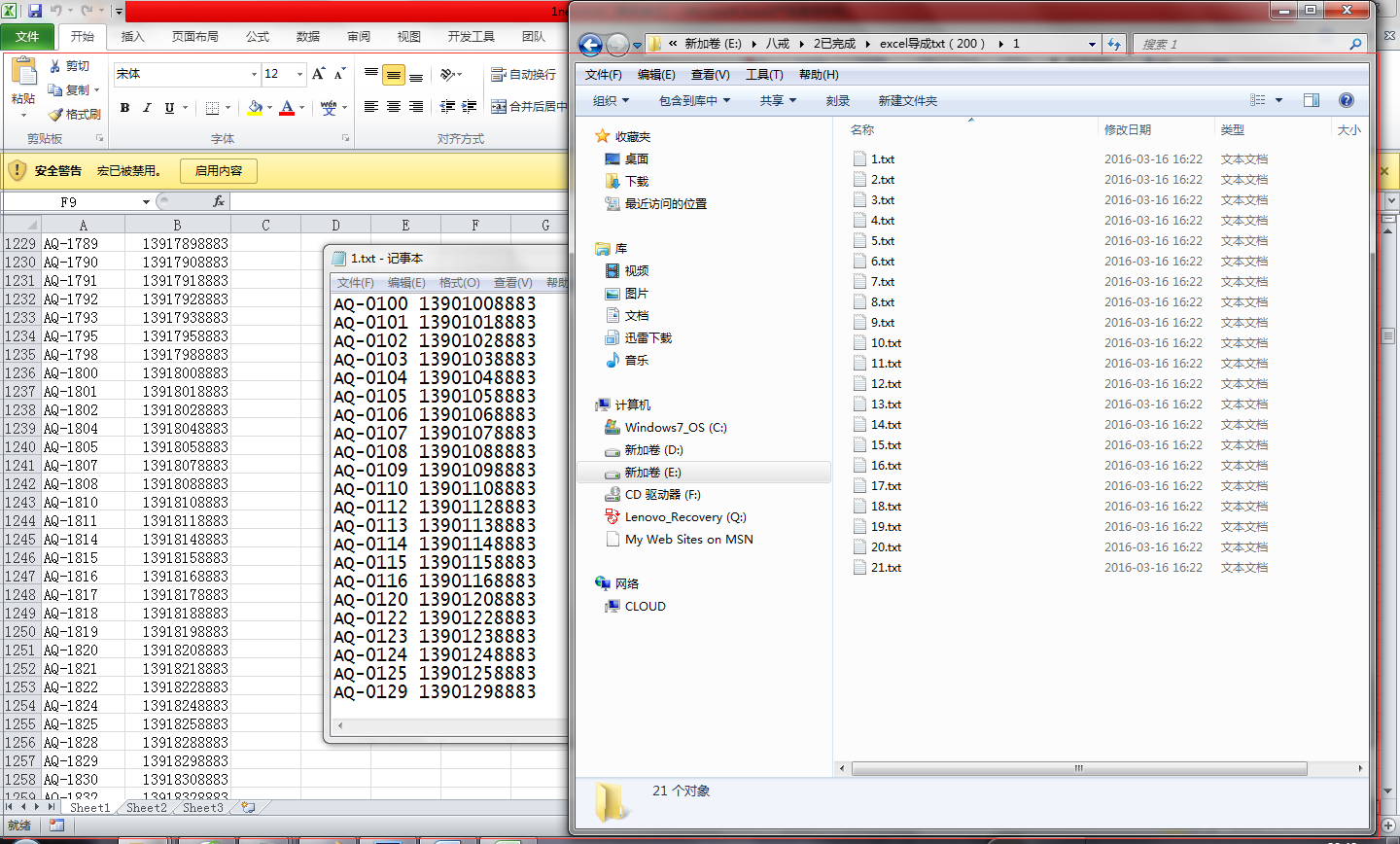Open the 查看(V) menu in Explorer

710,75
